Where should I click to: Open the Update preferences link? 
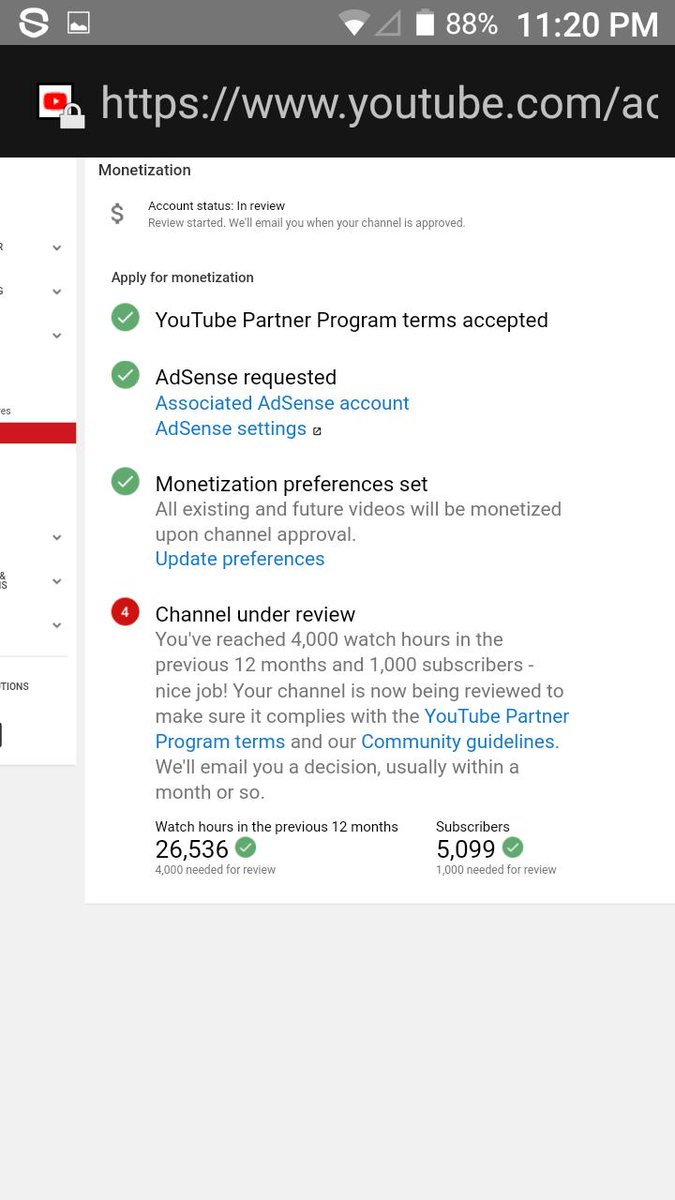pos(240,559)
